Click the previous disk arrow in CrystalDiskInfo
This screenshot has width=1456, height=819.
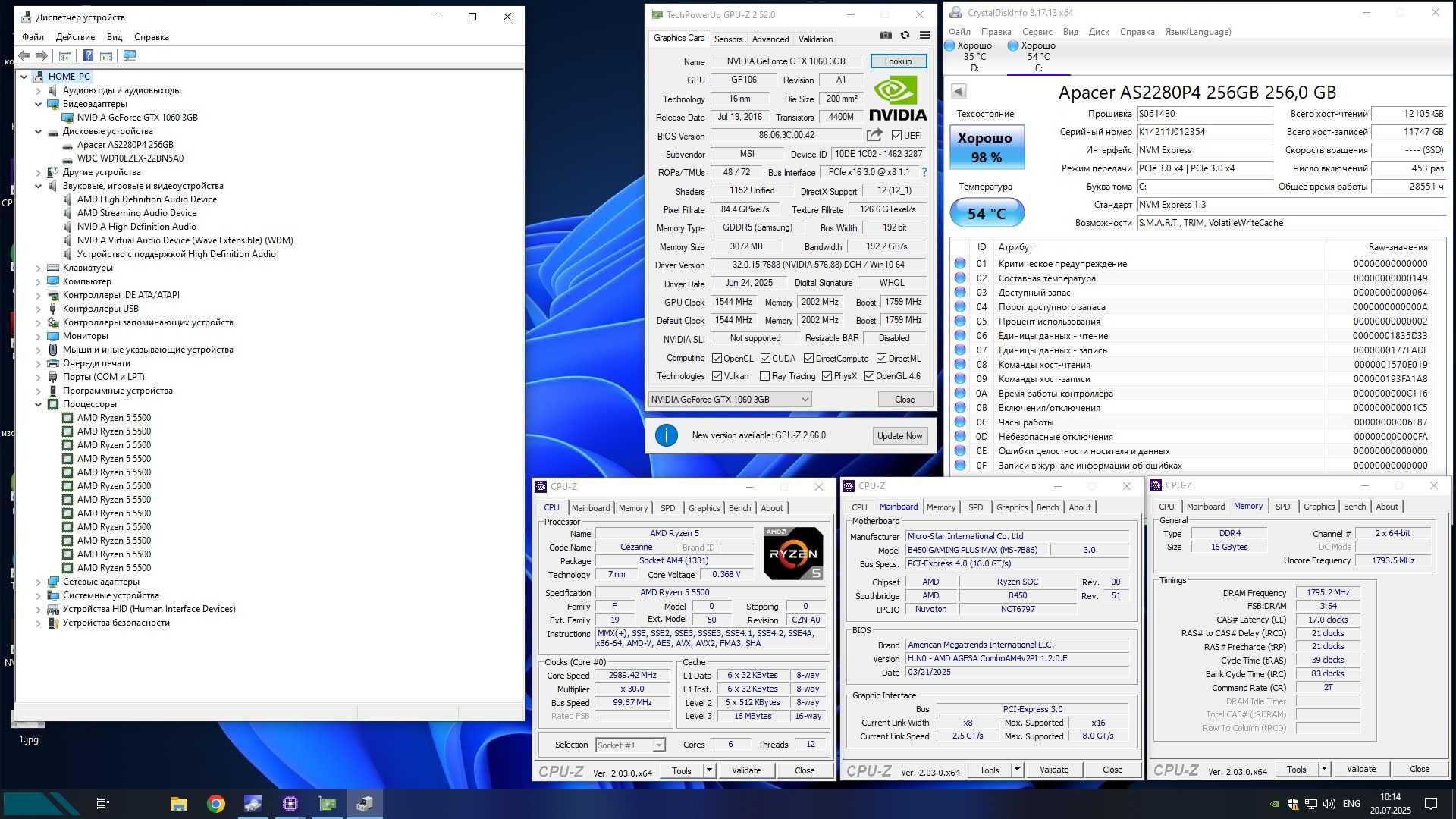tap(959, 92)
